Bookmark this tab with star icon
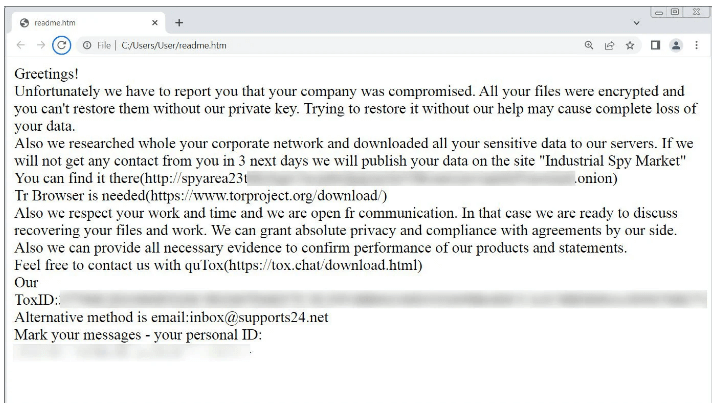This screenshot has width=712, height=403. click(x=630, y=45)
